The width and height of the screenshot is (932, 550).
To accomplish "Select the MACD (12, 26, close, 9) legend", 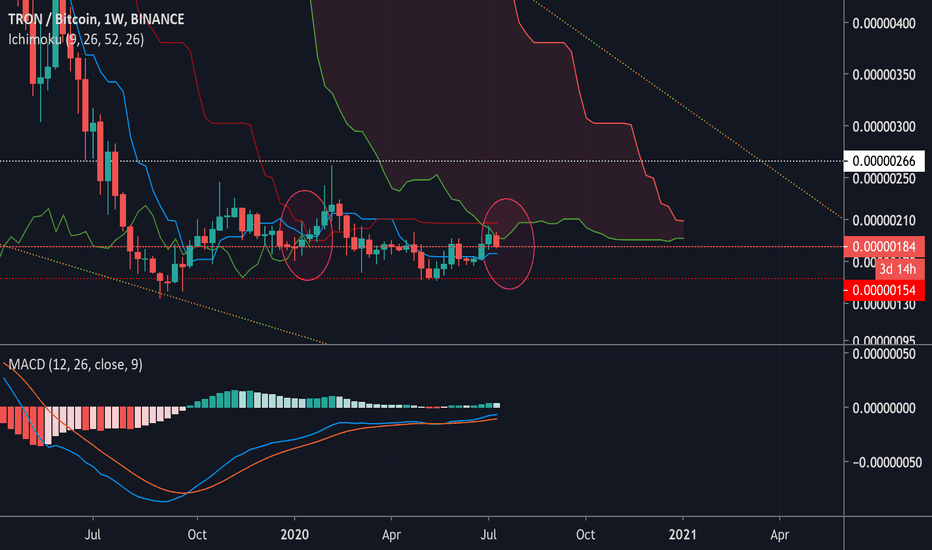I will (x=75, y=364).
